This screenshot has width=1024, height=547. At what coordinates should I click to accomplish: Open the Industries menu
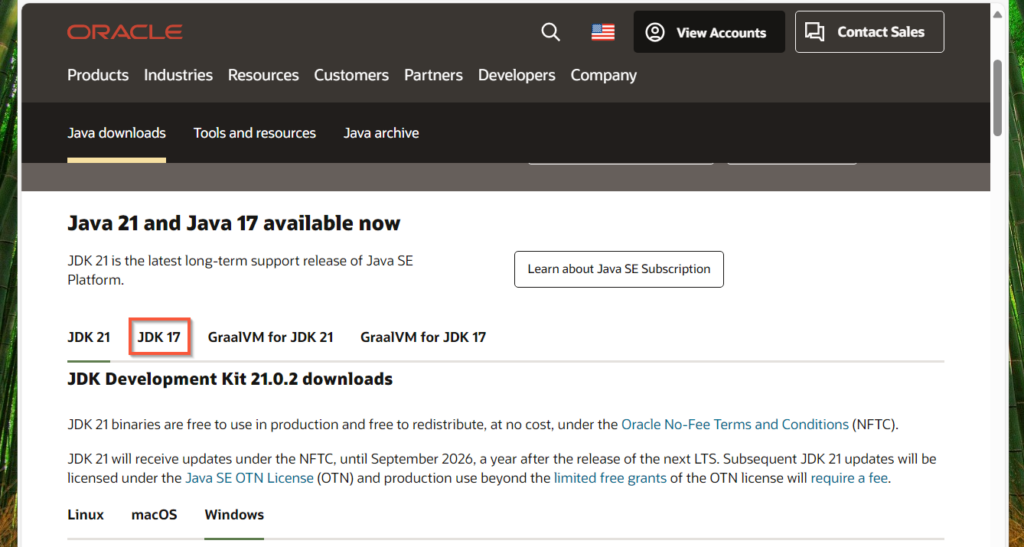coord(178,75)
